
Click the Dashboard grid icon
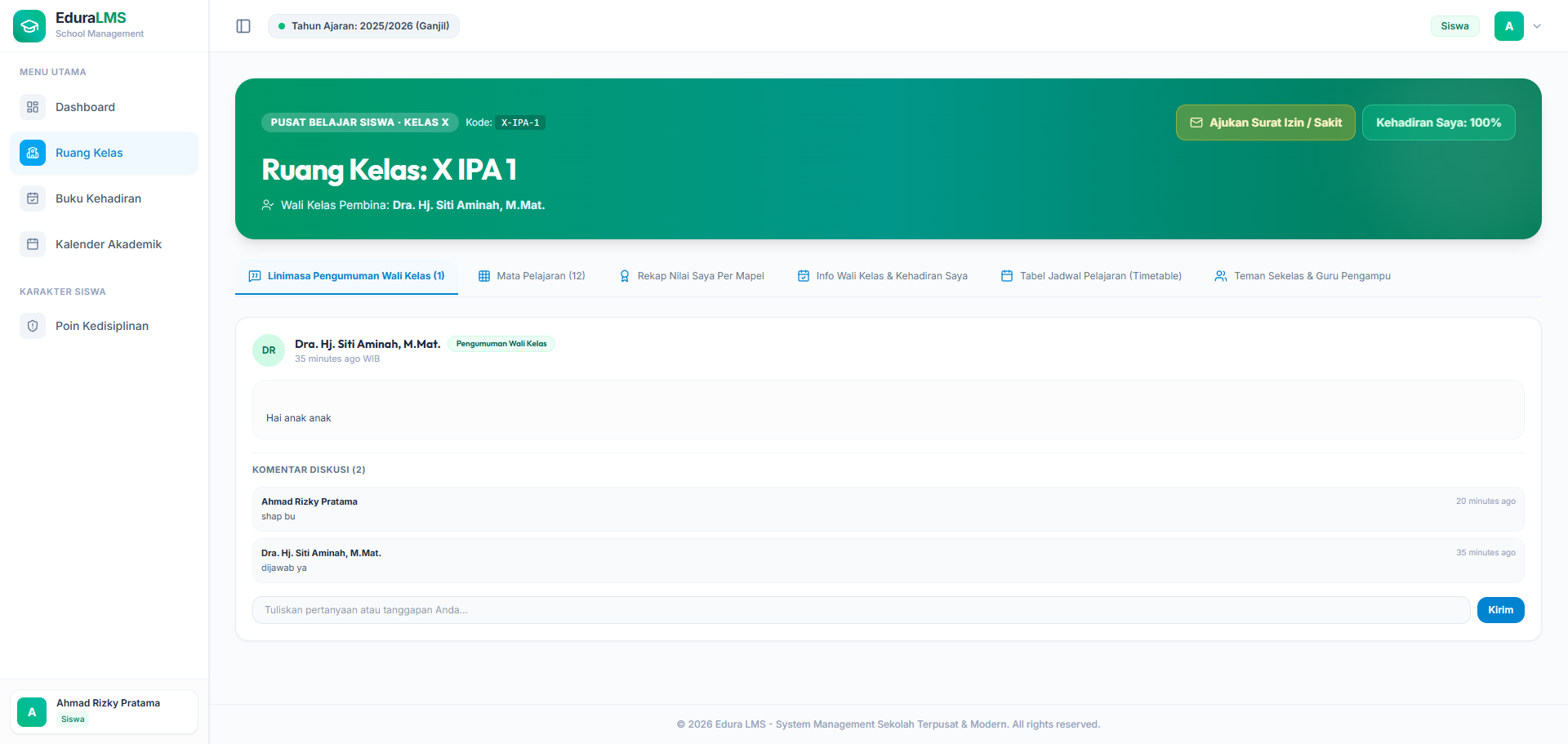tap(33, 107)
